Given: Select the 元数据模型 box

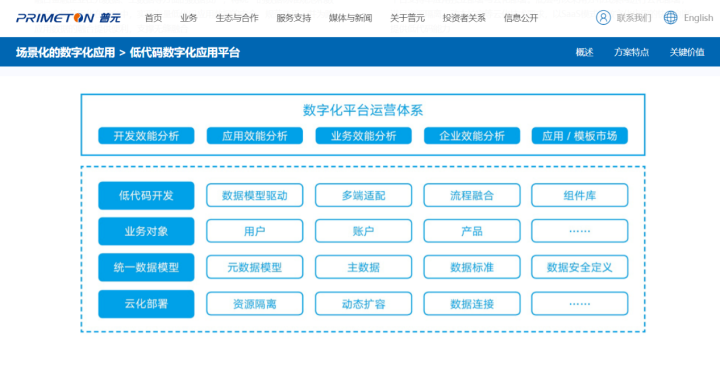Looking at the screenshot, I should coord(254,267).
